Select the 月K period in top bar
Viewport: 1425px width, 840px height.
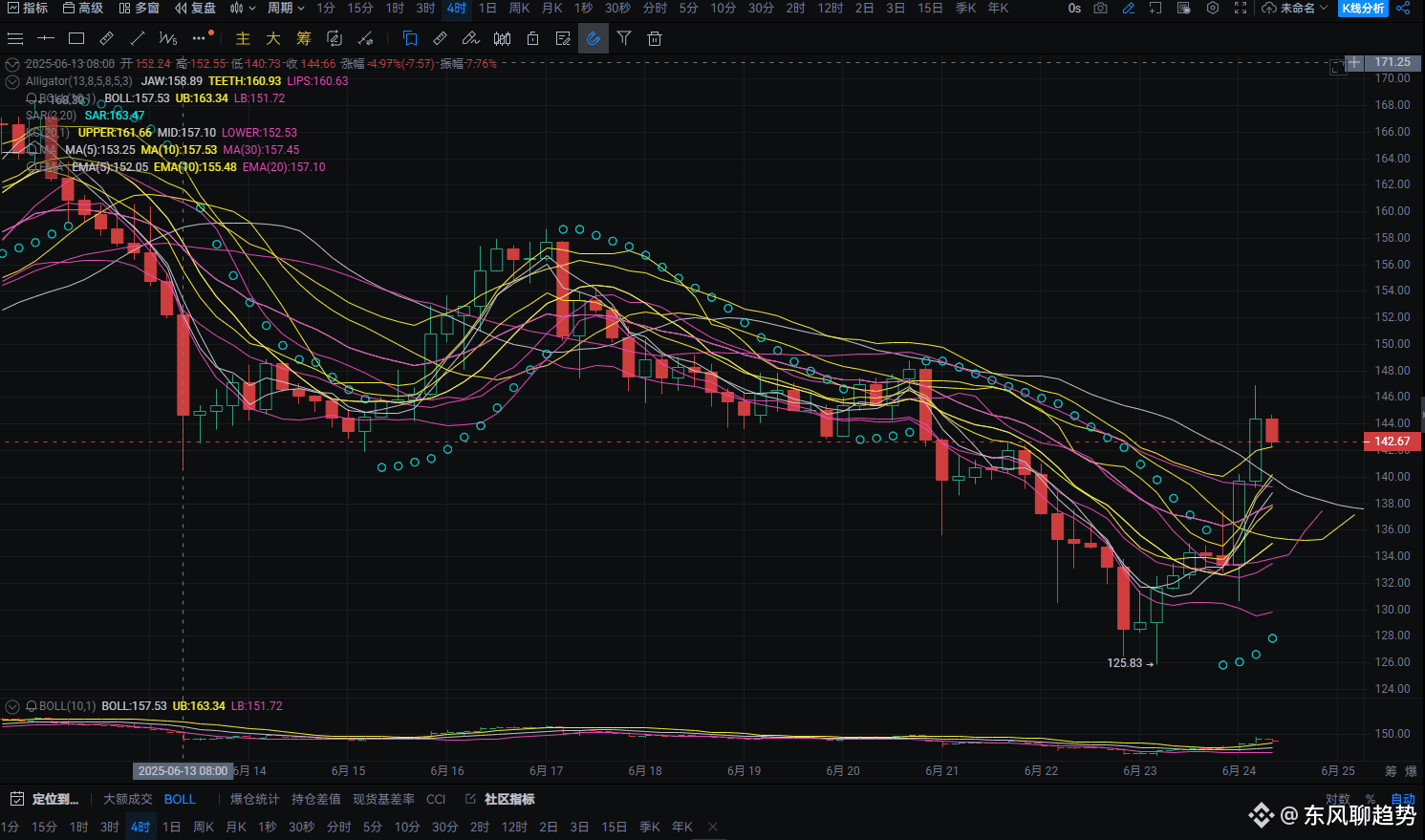[x=551, y=8]
